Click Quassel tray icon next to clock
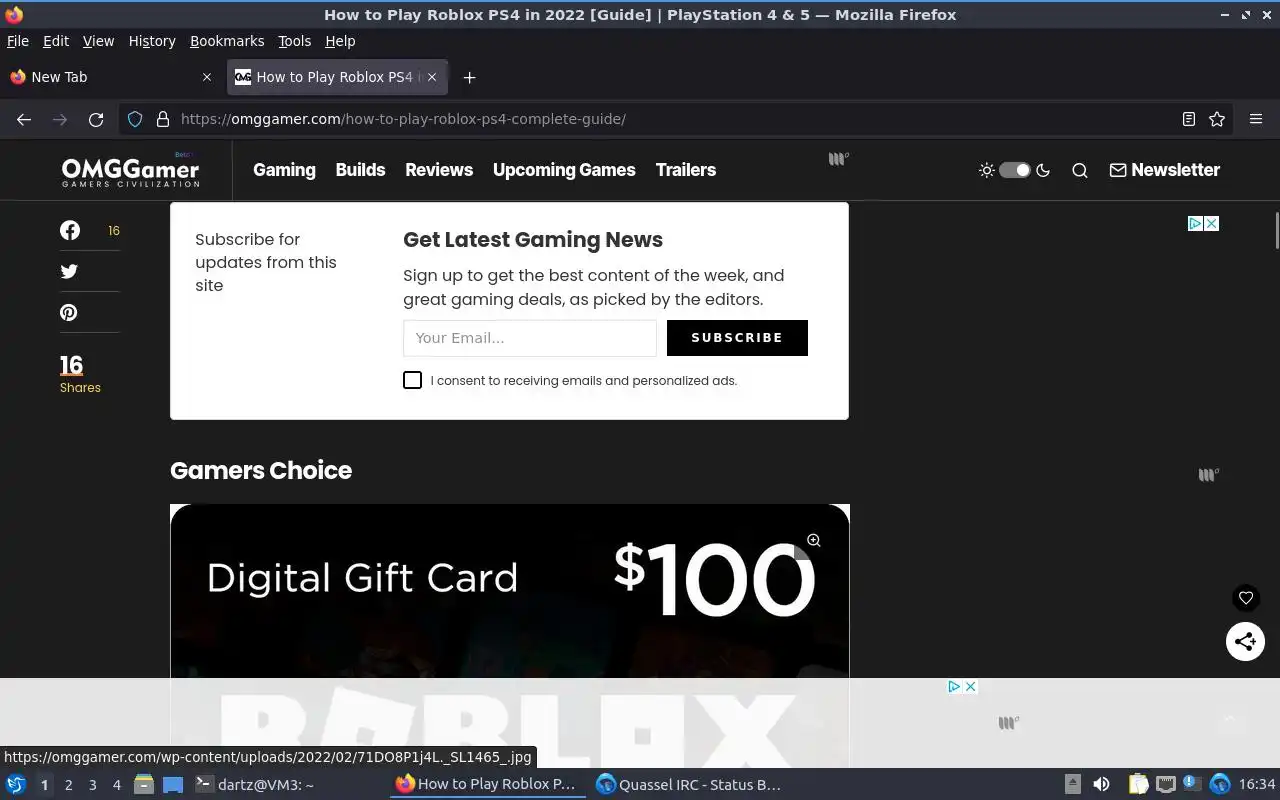The height and width of the screenshot is (800, 1280). click(1219, 784)
